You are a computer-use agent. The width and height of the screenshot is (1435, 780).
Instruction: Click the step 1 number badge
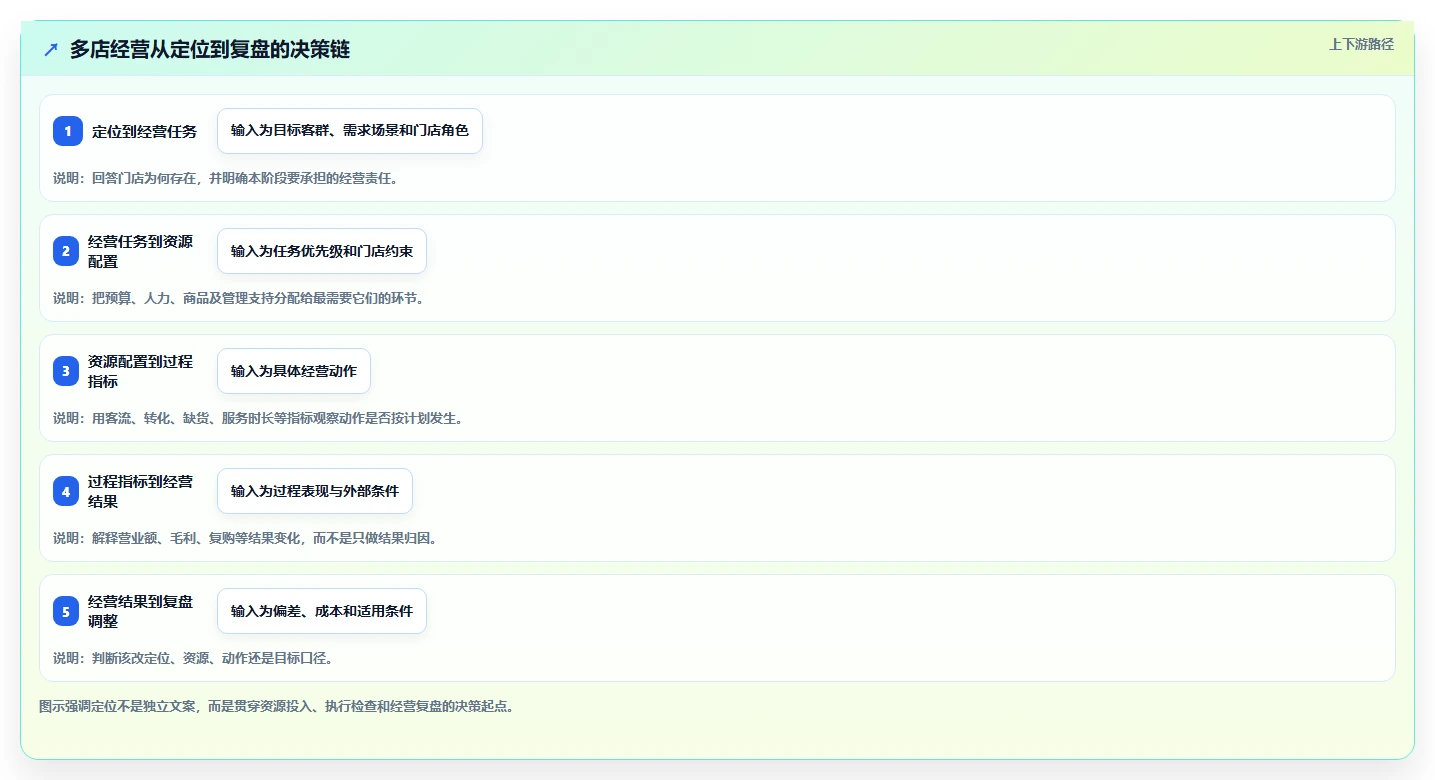pyautogui.click(x=68, y=131)
